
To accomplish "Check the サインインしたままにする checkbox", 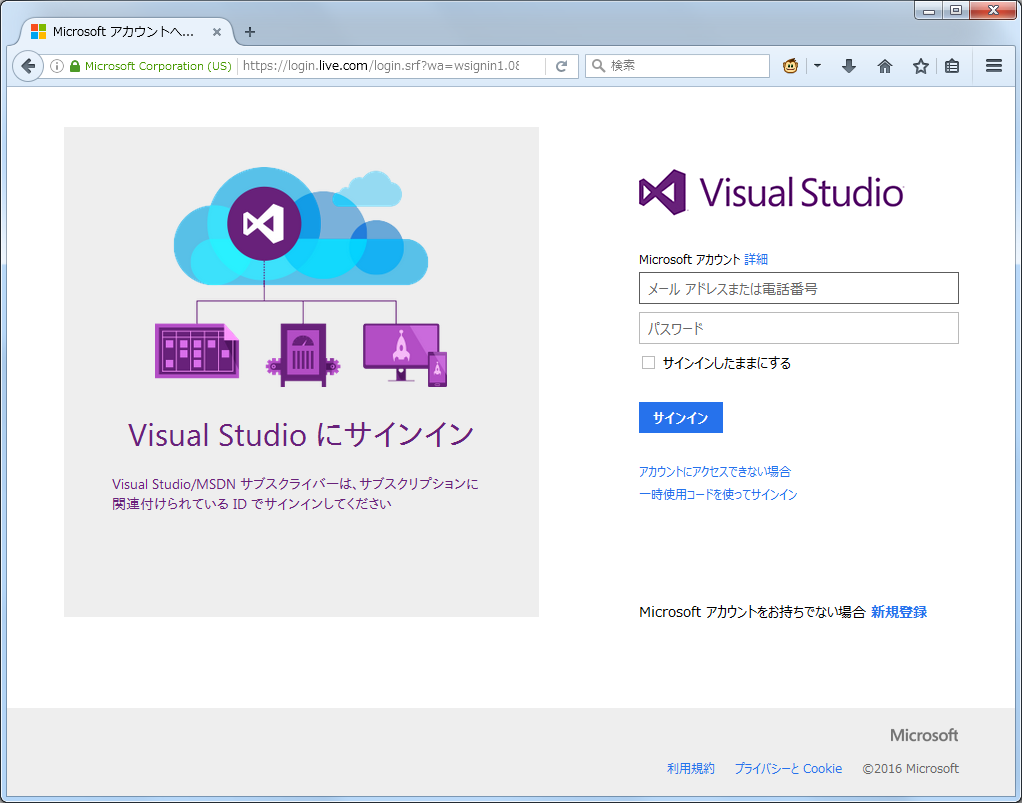I will [648, 363].
